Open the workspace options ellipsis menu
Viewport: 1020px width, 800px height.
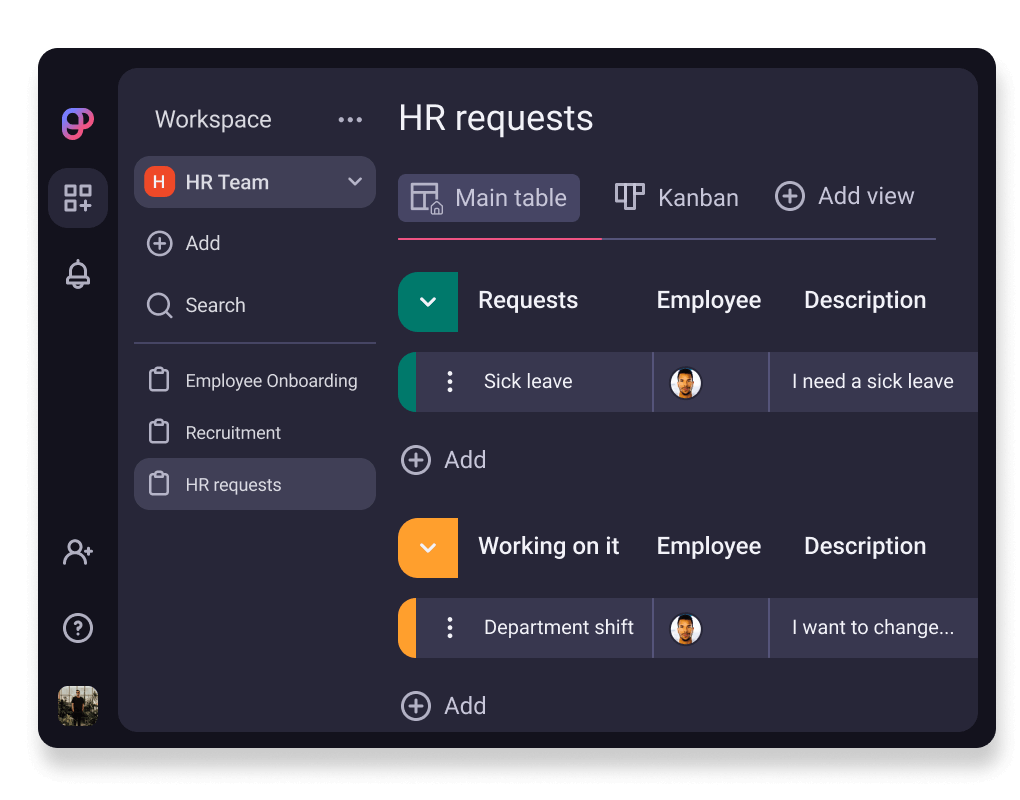click(x=350, y=119)
